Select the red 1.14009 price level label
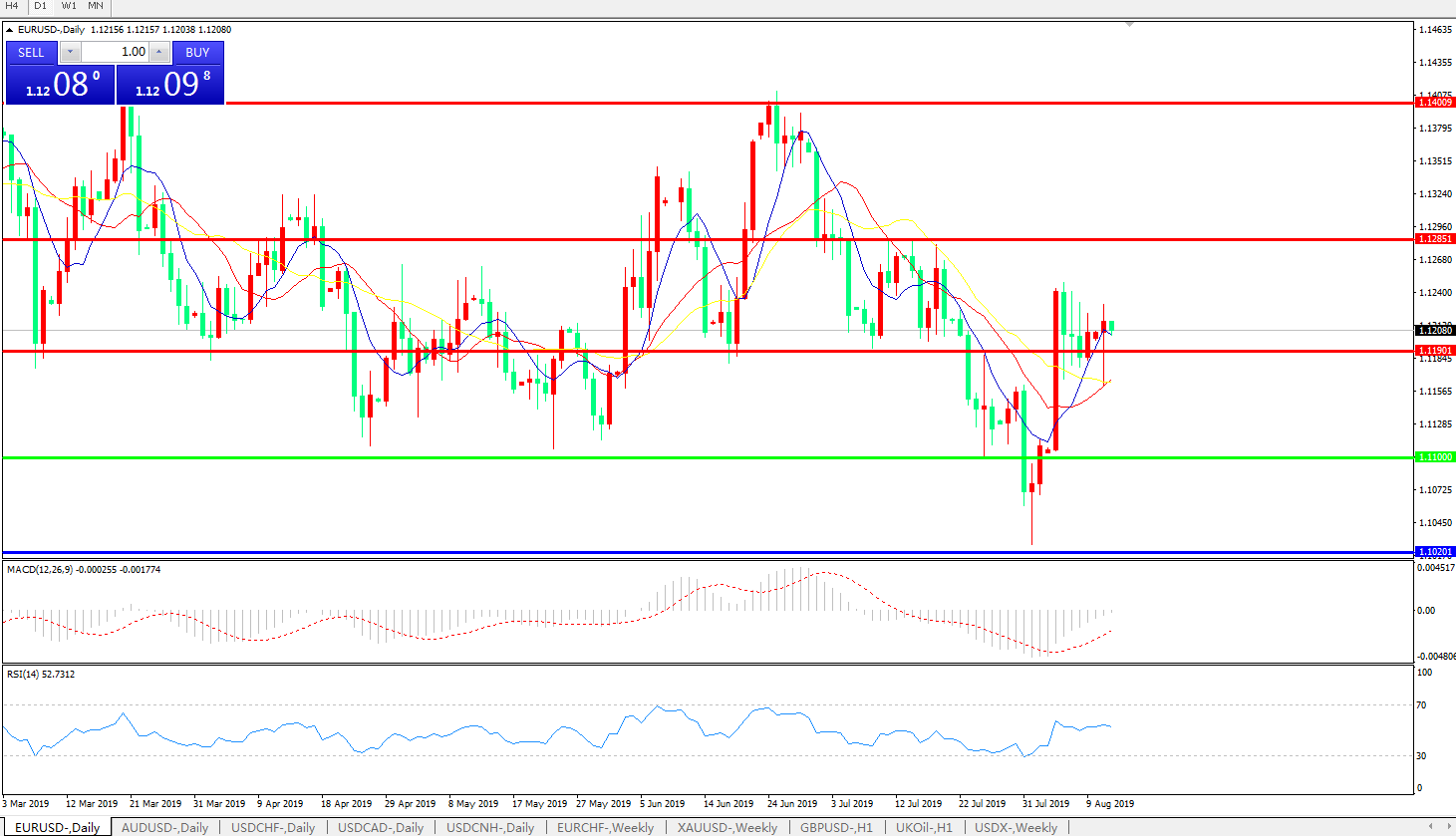The width and height of the screenshot is (1456, 836). 1435,103
